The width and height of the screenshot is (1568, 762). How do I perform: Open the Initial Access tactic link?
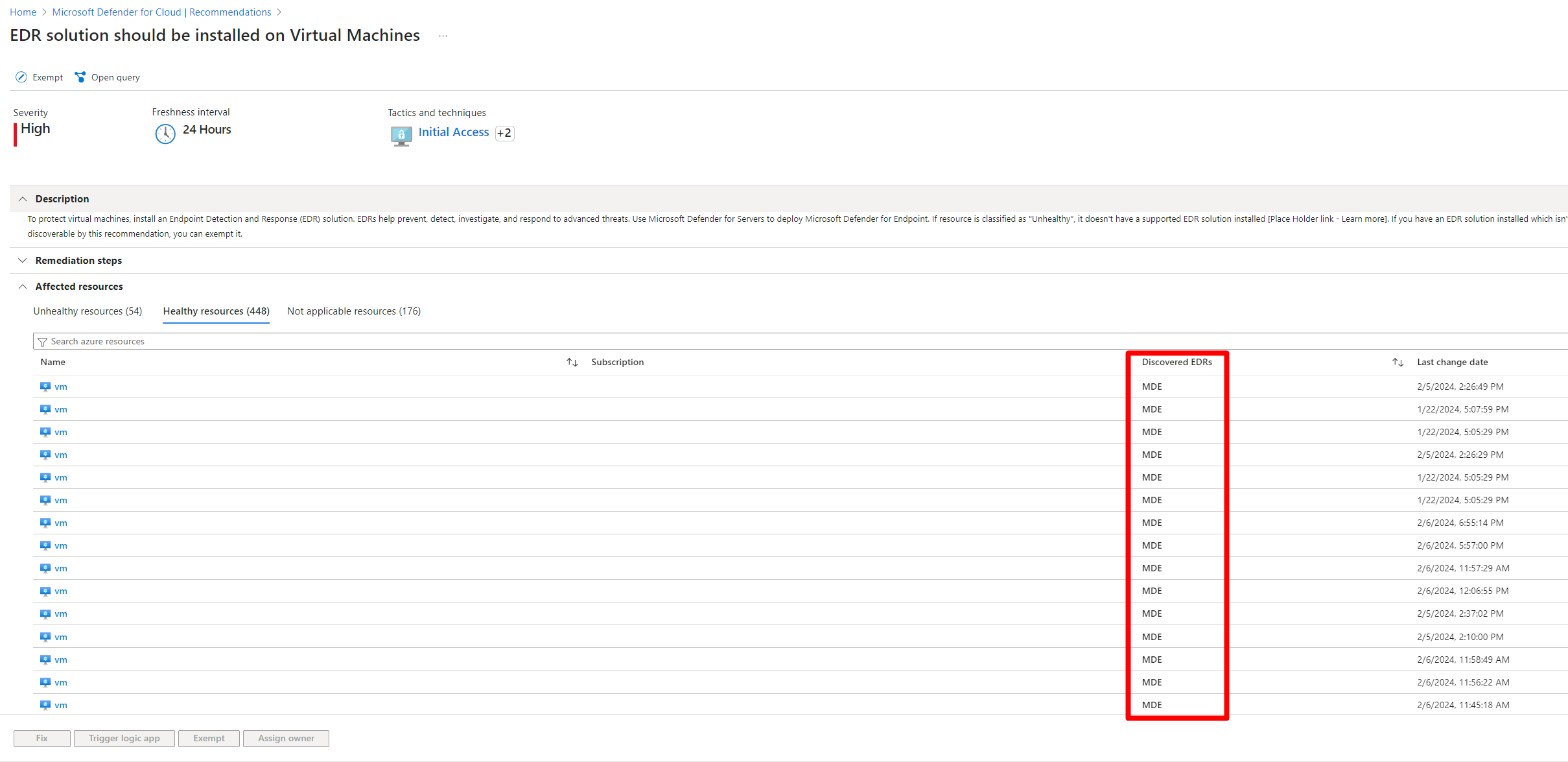click(454, 132)
